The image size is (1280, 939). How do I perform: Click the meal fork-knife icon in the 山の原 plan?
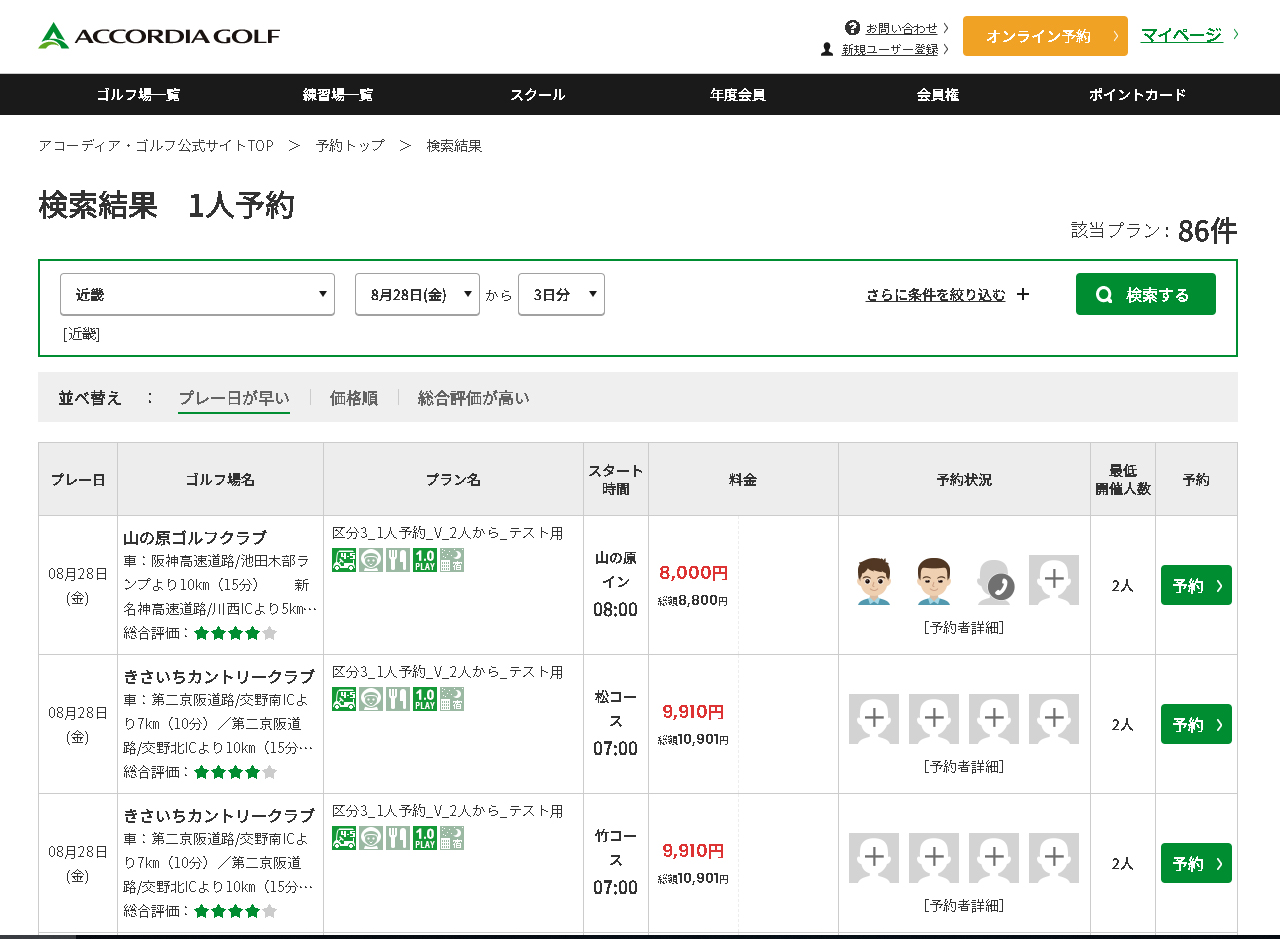tap(398, 560)
